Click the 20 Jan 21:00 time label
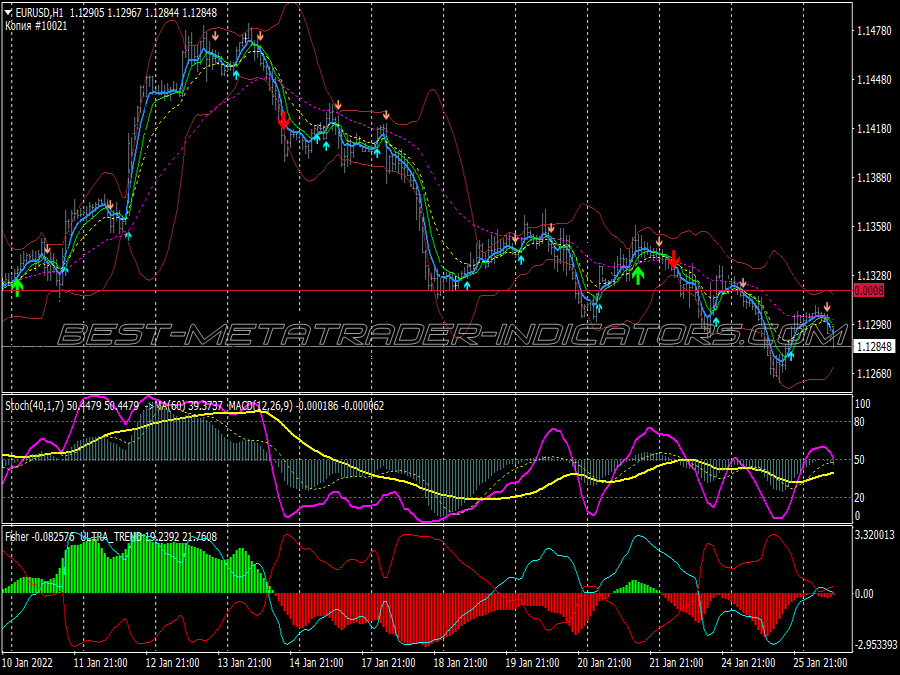Viewport: 900px width, 675px height. pyautogui.click(x=604, y=663)
